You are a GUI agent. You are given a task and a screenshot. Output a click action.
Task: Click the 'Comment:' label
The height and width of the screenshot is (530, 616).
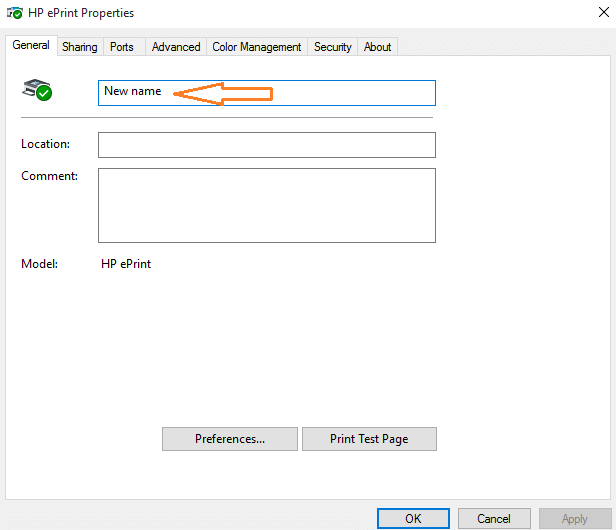pos(50,176)
